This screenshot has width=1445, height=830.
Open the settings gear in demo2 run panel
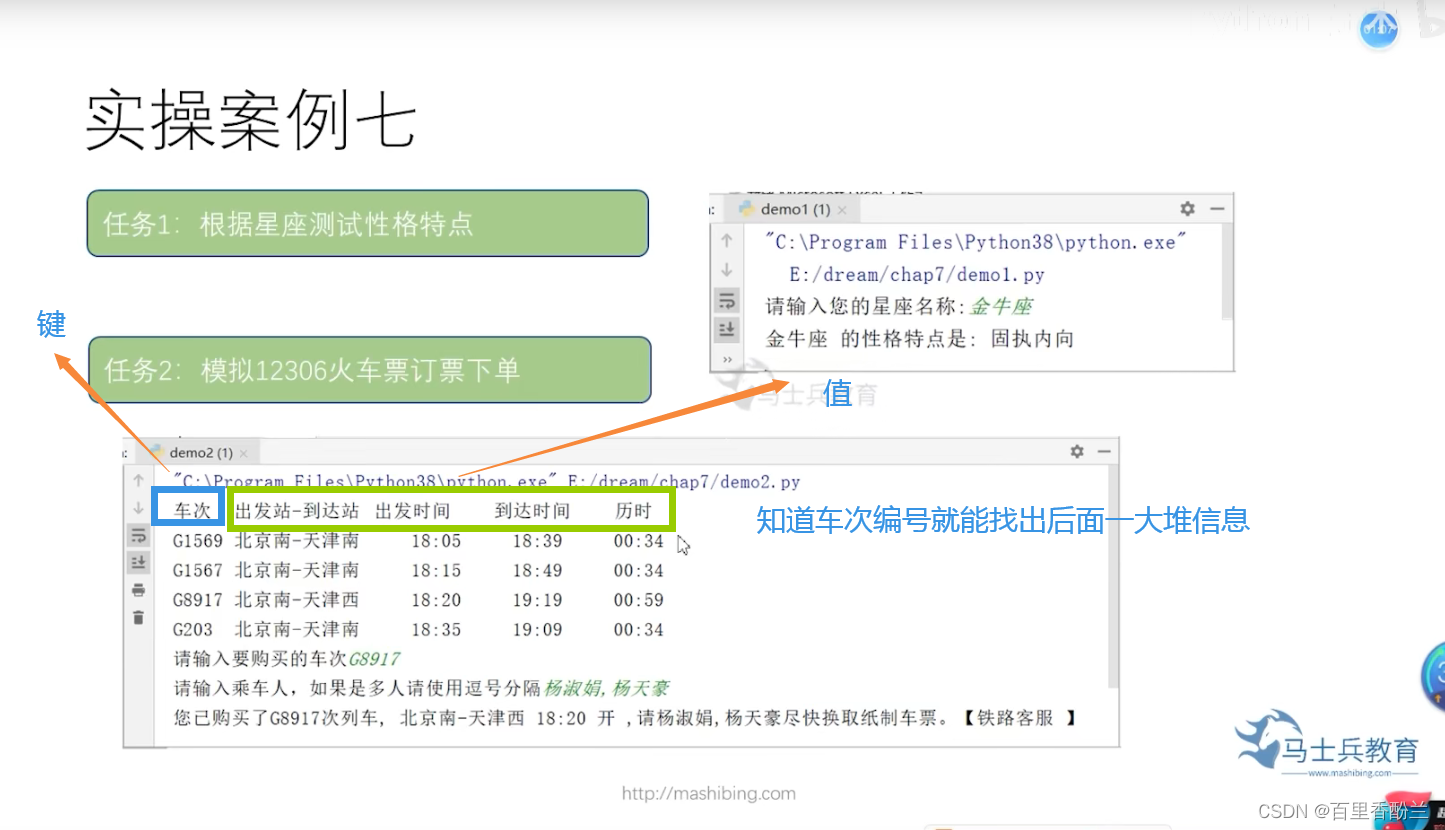pos(1077,451)
